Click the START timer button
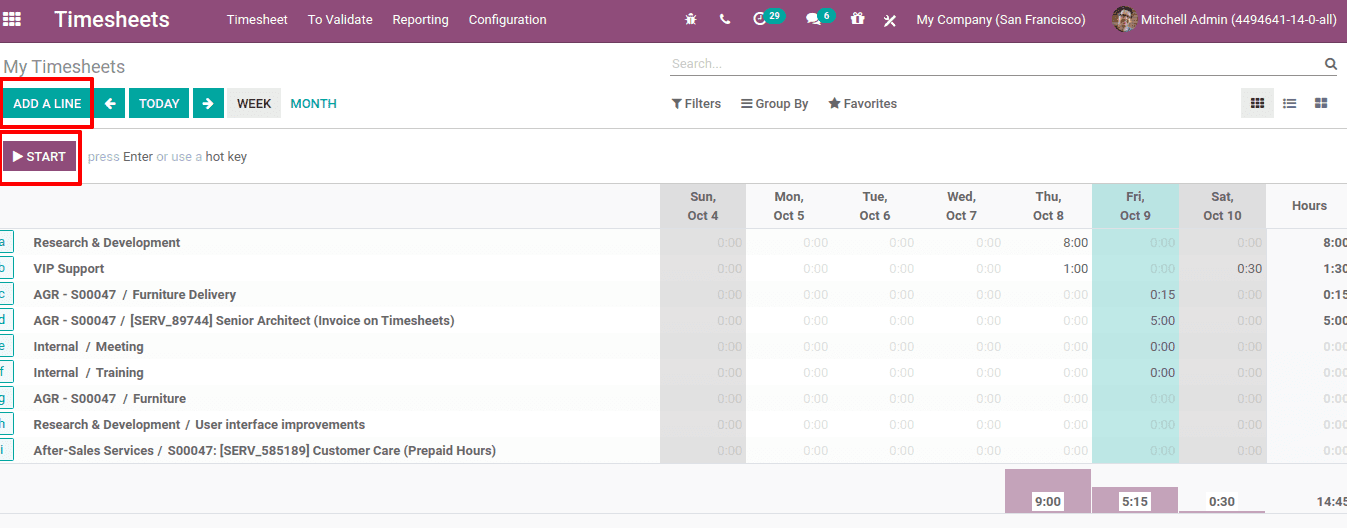Viewport: 1347px width, 528px height. [40, 156]
